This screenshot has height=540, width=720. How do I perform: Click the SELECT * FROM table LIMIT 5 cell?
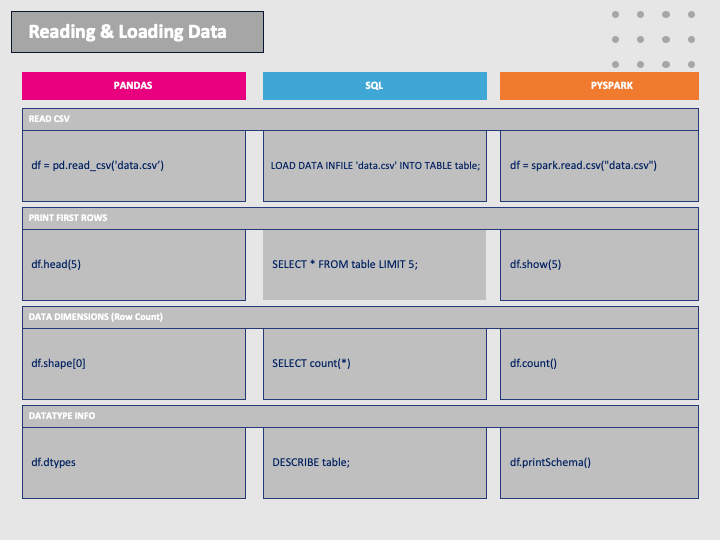tap(375, 265)
